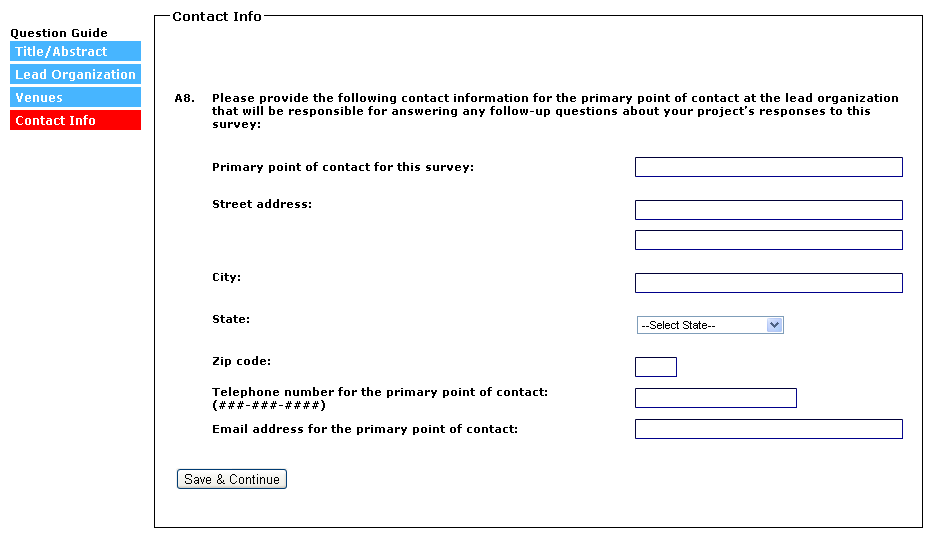Click the second street address line
The height and width of the screenshot is (539, 932).
(x=768, y=240)
